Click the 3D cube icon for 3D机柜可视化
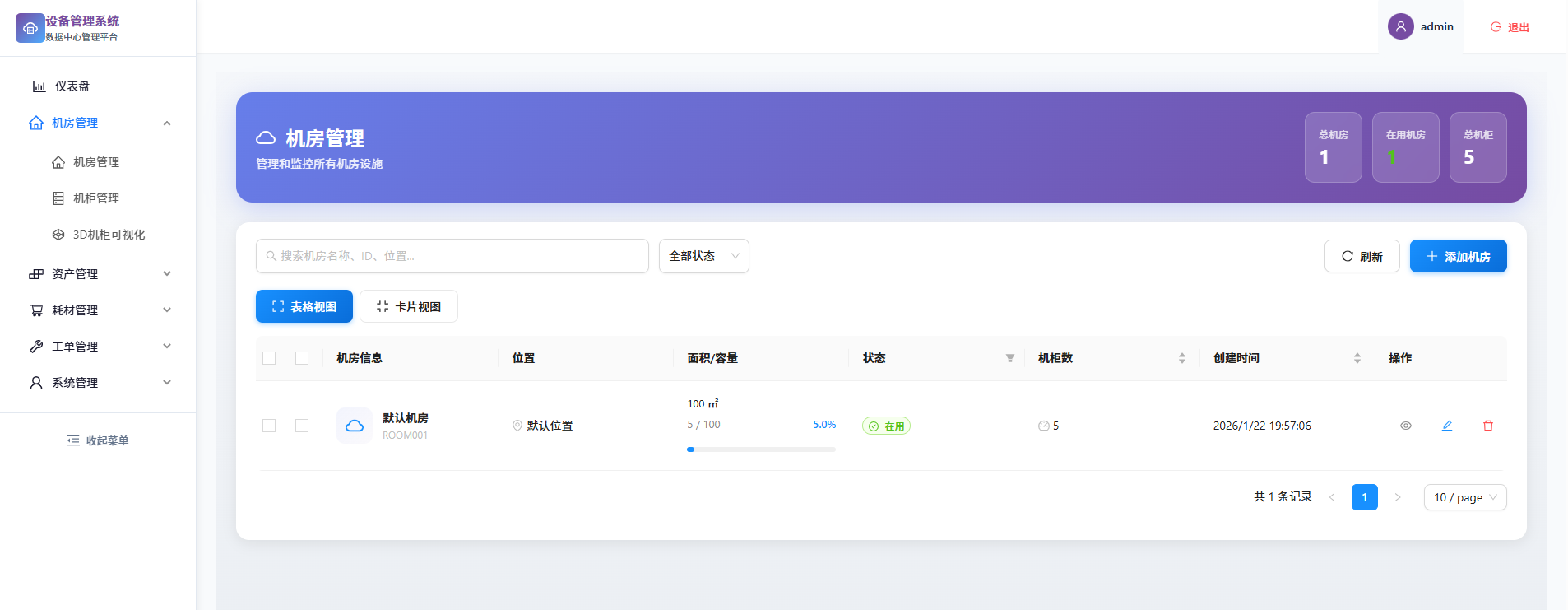 [x=58, y=235]
